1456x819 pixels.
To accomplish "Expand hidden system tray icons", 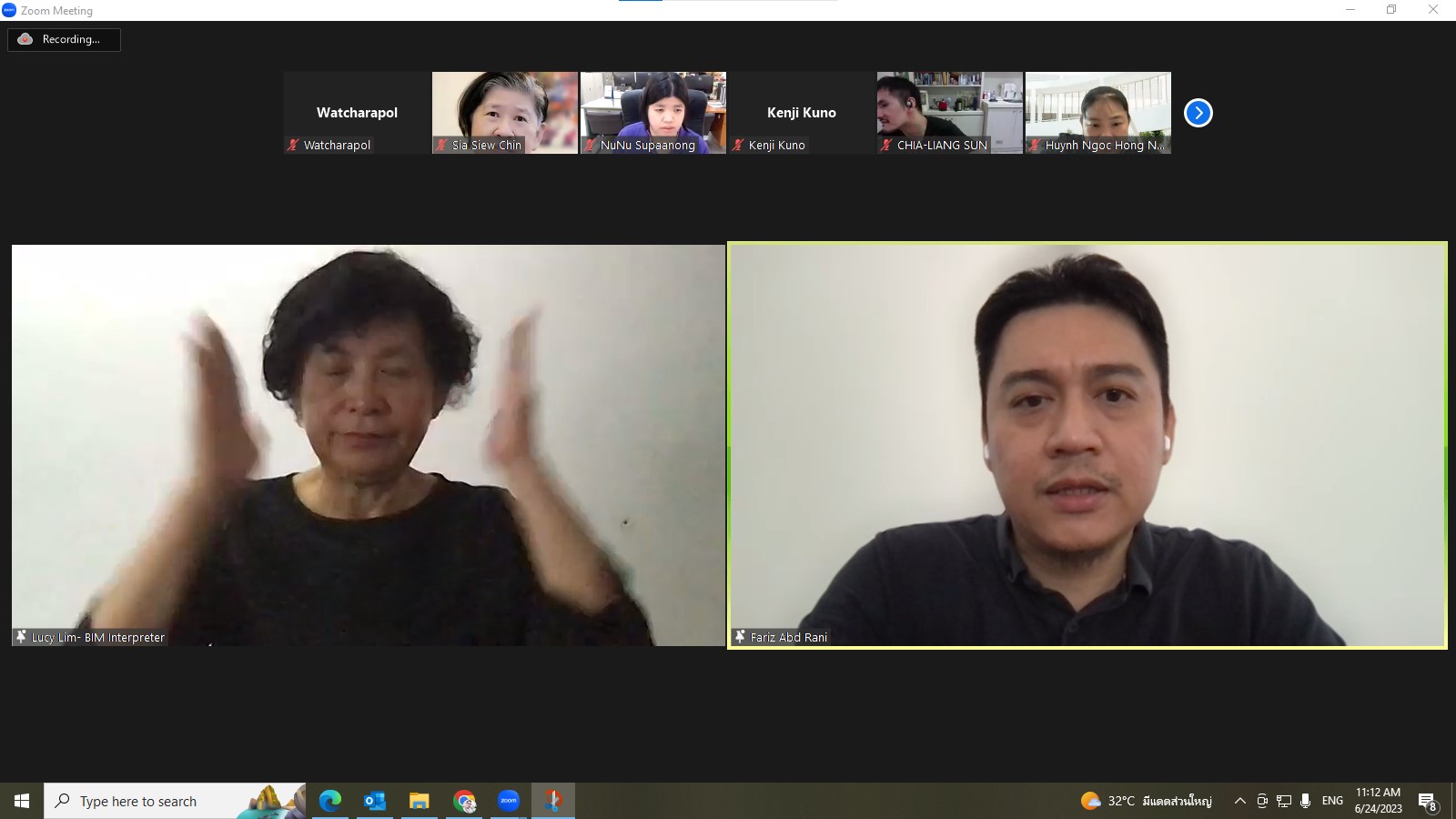I will 1239,801.
